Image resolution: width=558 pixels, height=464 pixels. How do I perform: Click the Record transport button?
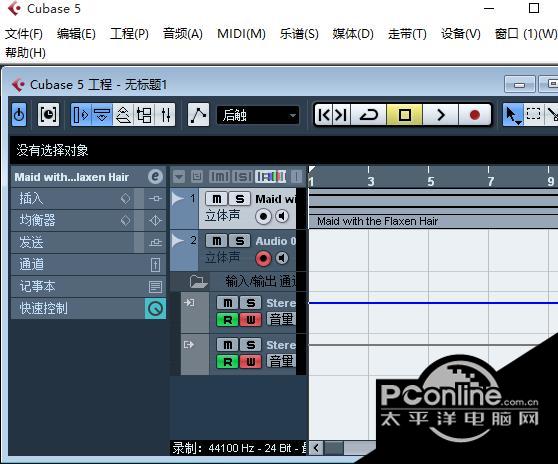click(x=475, y=115)
